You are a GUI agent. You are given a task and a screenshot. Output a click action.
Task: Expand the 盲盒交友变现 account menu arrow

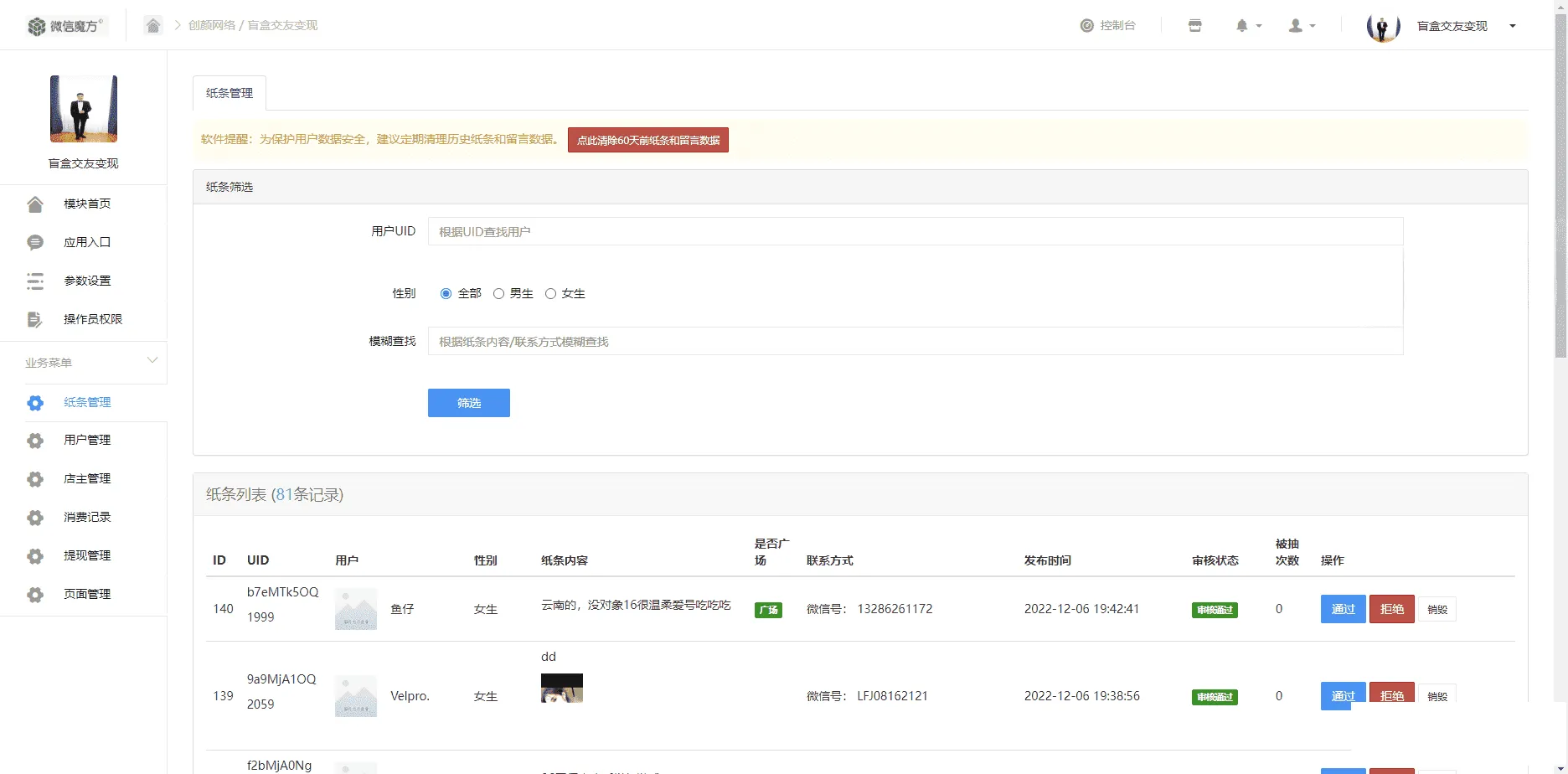point(1513,26)
